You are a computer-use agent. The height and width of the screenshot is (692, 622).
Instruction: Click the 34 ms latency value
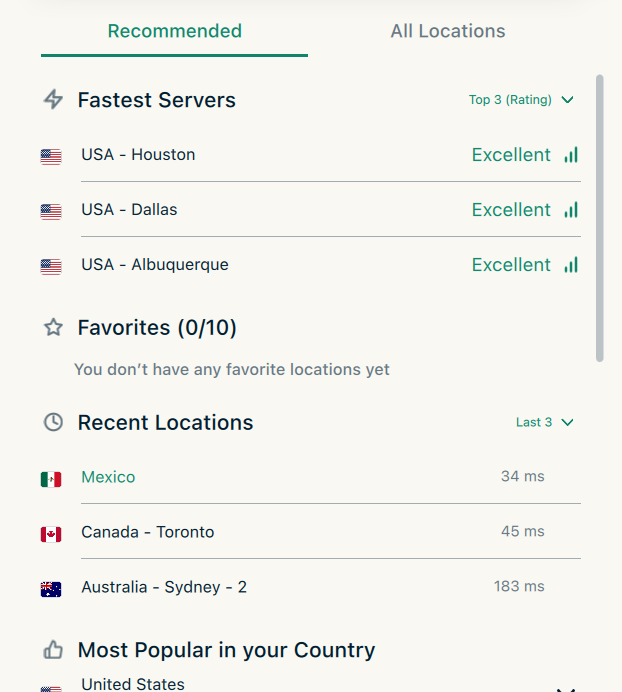523,477
